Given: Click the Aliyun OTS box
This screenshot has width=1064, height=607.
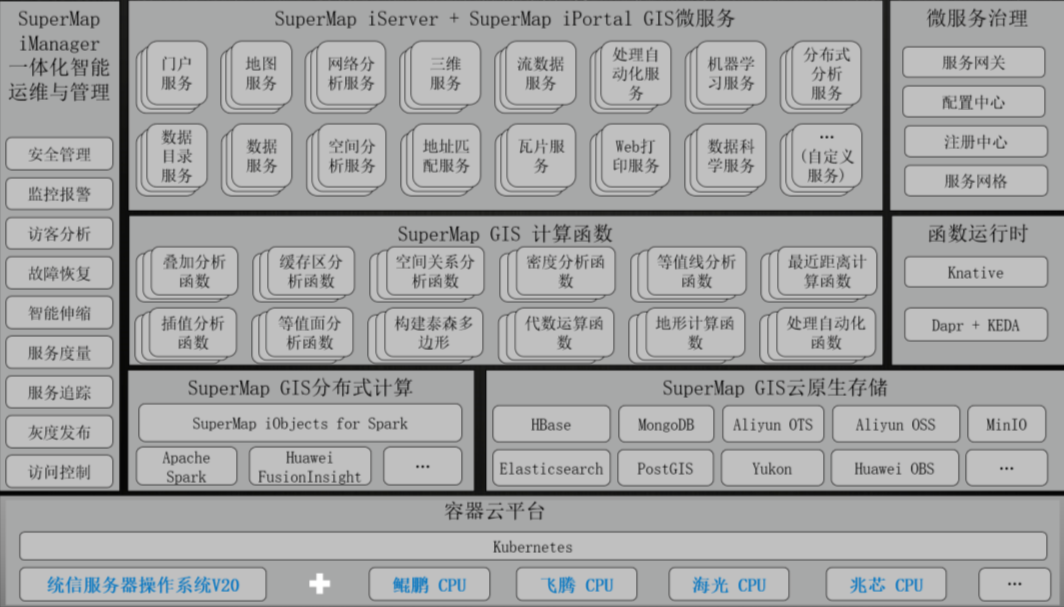Looking at the screenshot, I should coord(773,425).
